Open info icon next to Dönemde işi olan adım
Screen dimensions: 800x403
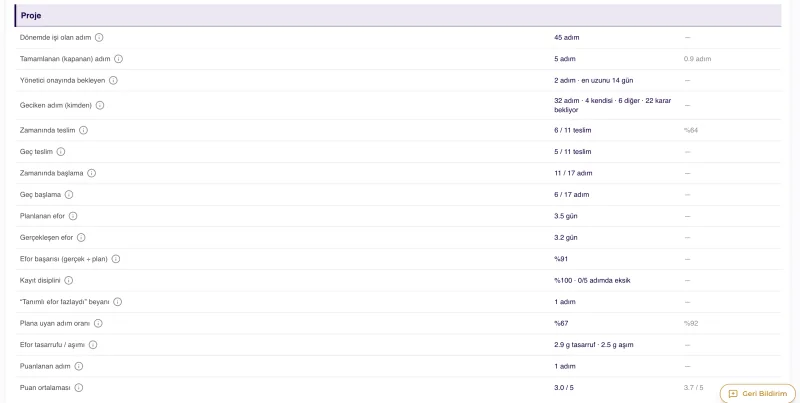(99, 37)
